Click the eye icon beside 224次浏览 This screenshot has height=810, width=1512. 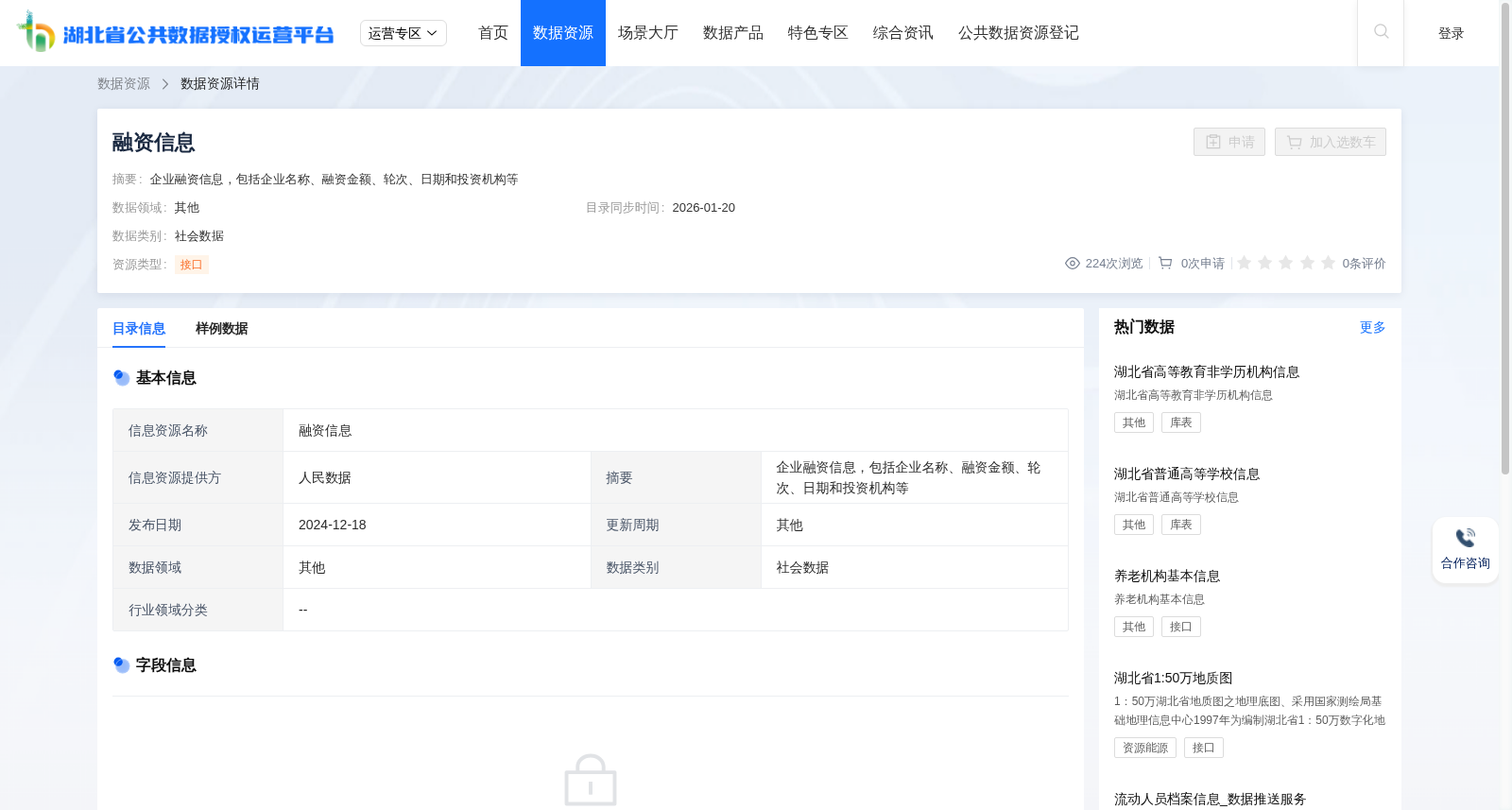tap(1072, 264)
